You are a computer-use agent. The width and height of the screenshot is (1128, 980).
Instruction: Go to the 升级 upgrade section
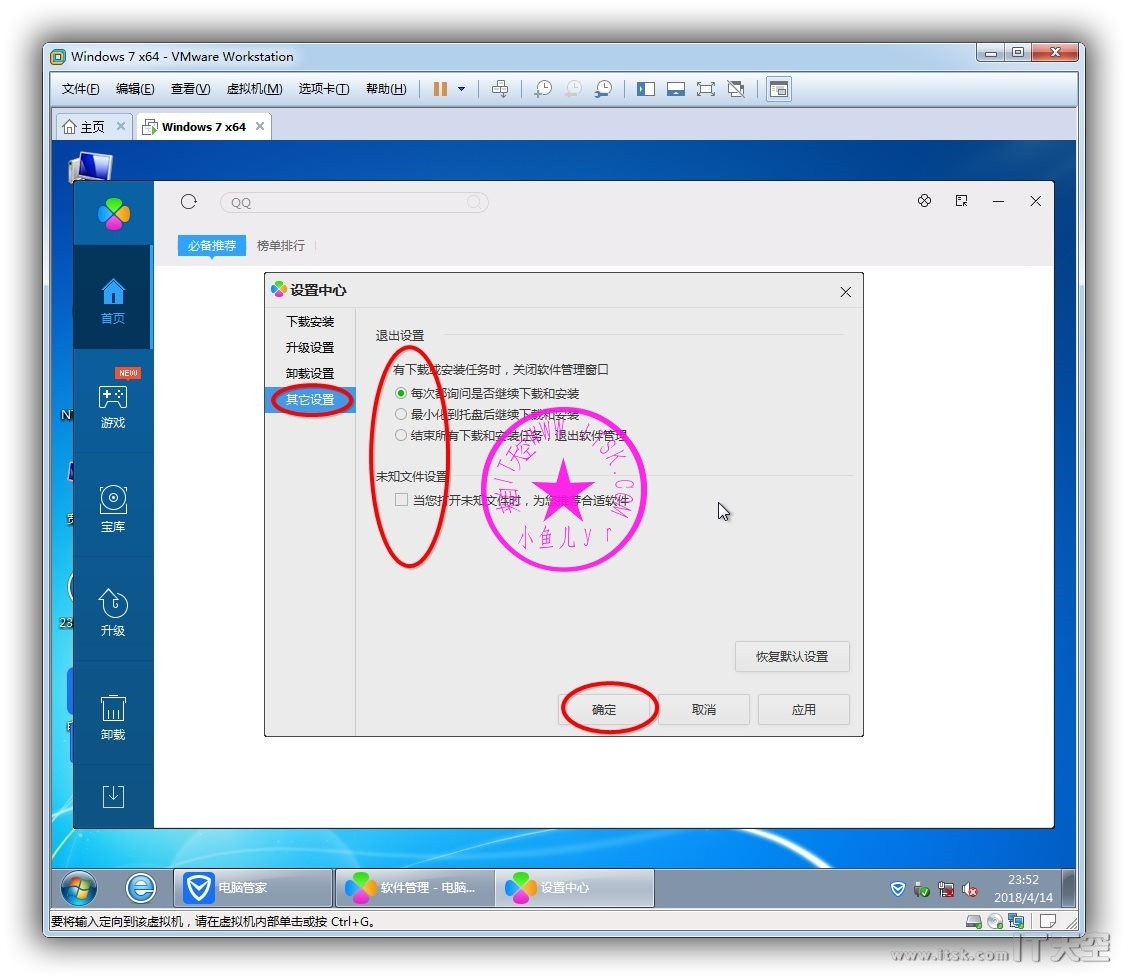pyautogui.click(x=113, y=612)
